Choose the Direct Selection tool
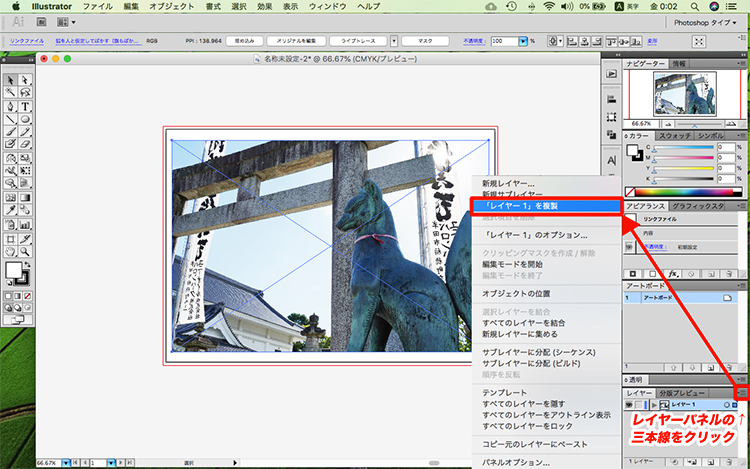750x469 pixels. click(x=25, y=80)
